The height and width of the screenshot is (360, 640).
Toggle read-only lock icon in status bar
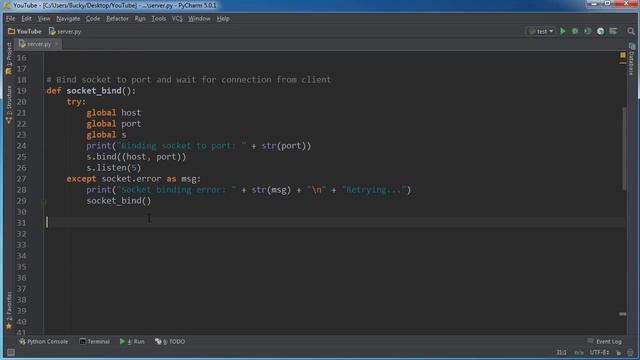618,353
